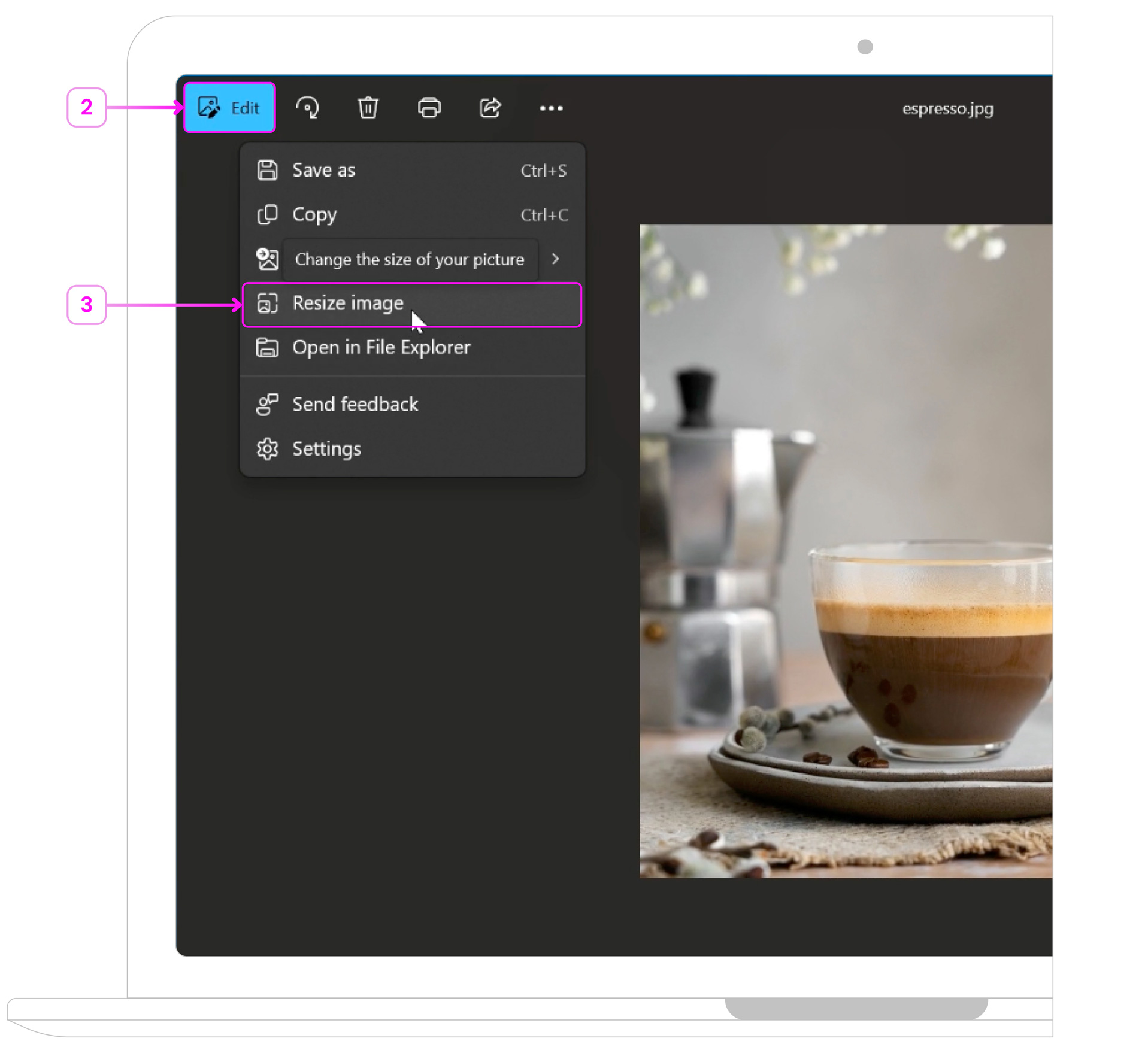
Task: Choose Save as from the menu
Action: [323, 171]
